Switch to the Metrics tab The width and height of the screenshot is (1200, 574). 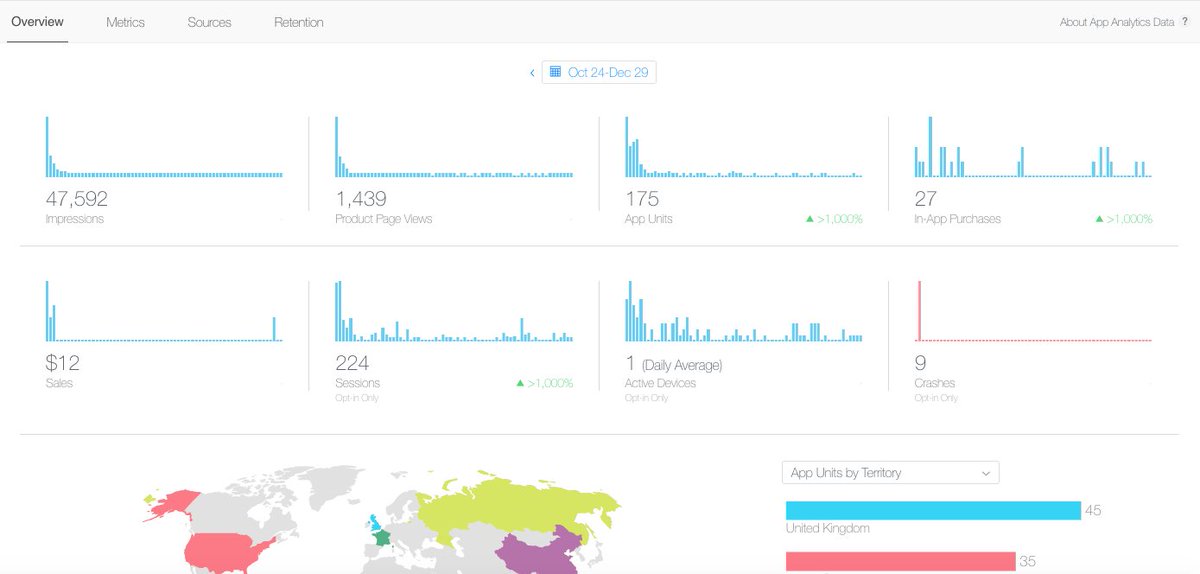tap(125, 22)
